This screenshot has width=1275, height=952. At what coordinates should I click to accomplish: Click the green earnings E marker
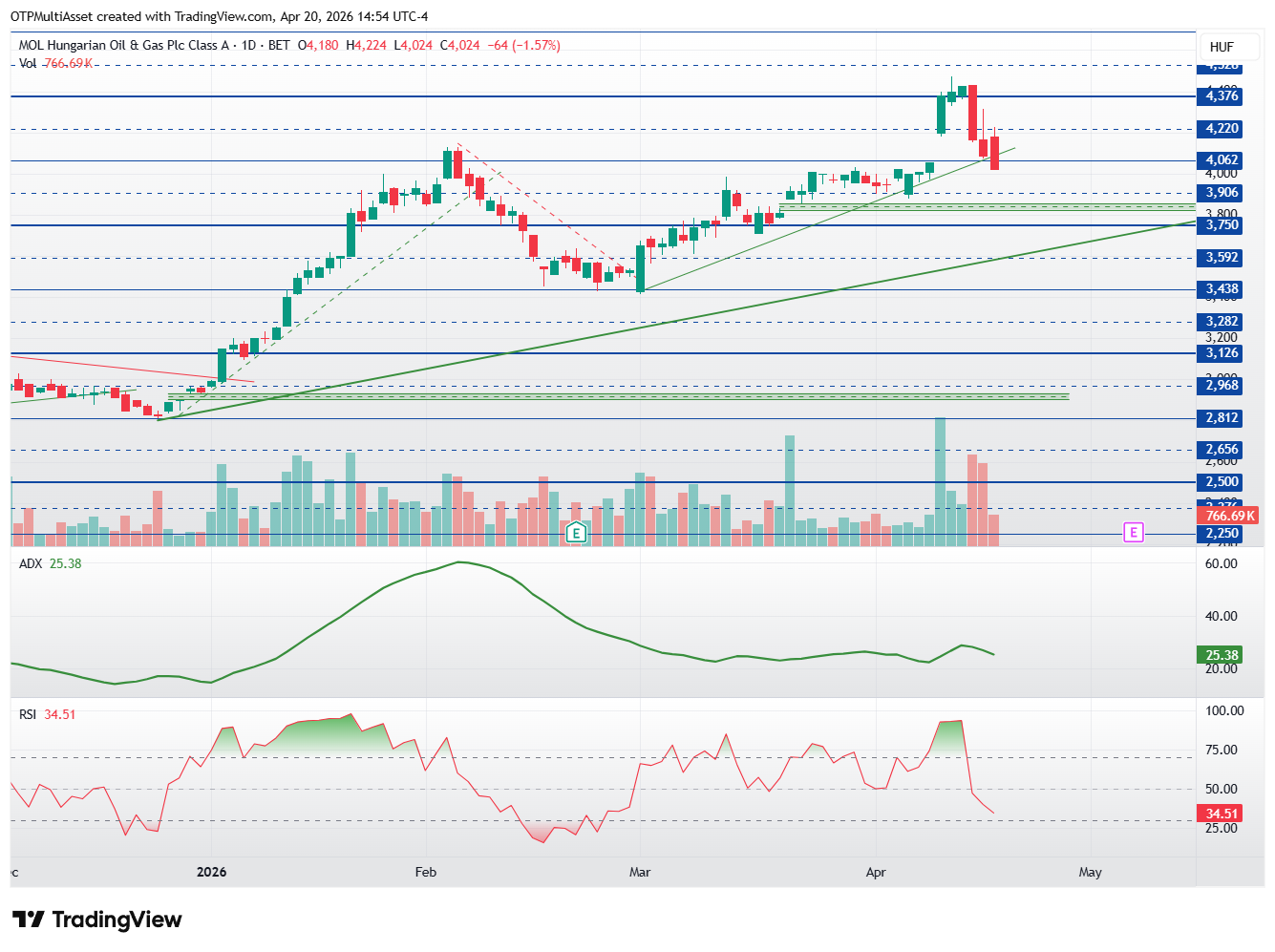(x=576, y=532)
